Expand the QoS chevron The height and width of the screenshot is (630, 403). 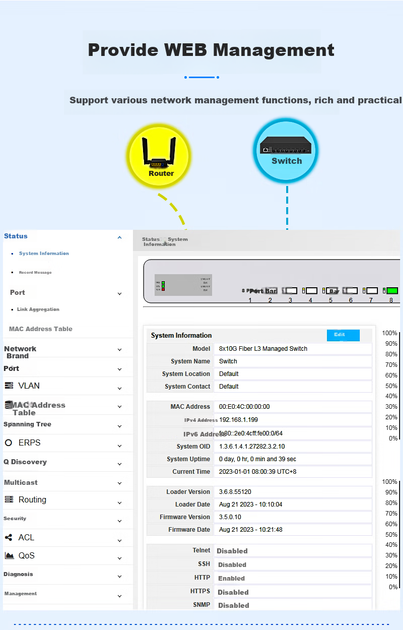pyautogui.click(x=119, y=558)
